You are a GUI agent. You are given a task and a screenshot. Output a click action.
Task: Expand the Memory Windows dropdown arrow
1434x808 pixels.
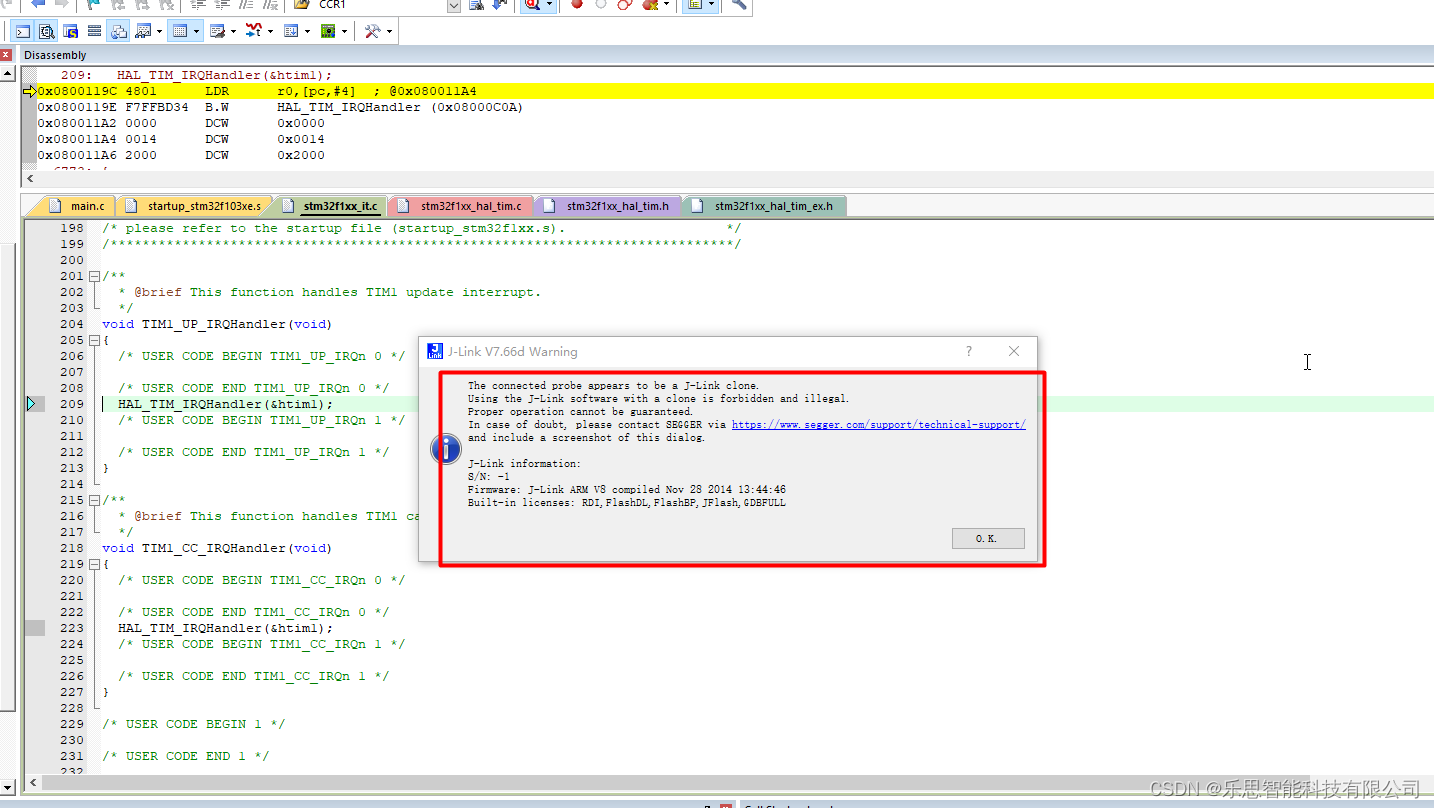[x=196, y=32]
